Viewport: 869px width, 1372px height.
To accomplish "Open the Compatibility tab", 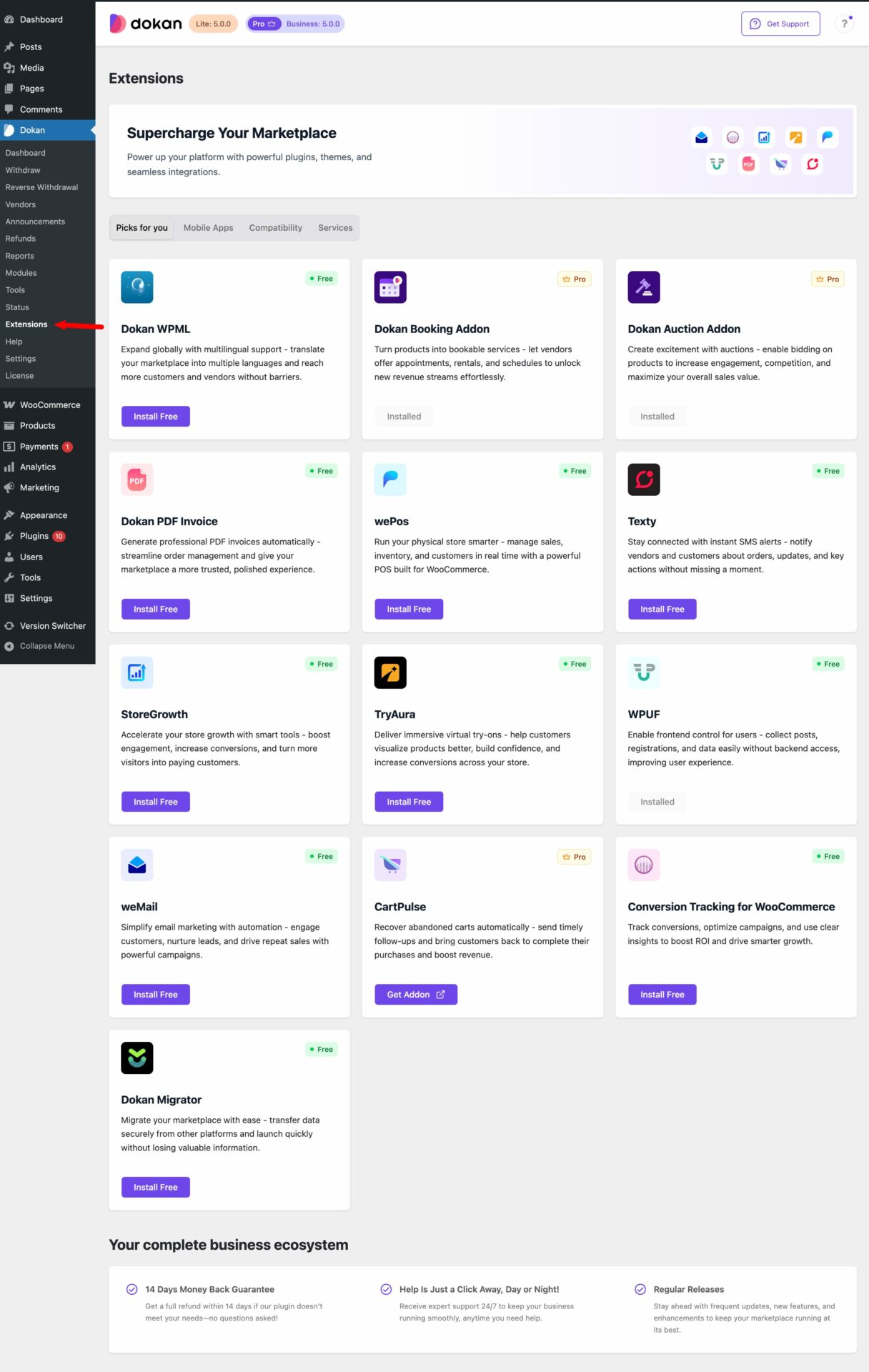I will point(276,228).
